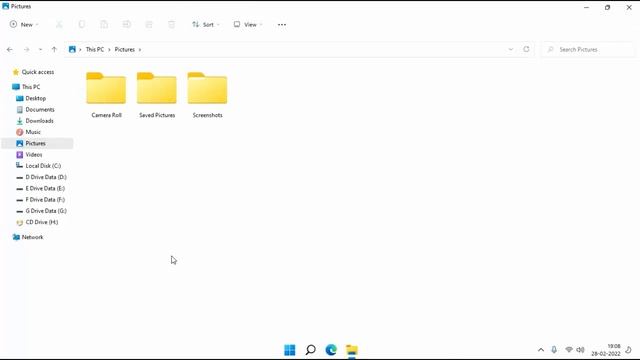
Task: Select the Screenshots folder
Action: point(207,95)
